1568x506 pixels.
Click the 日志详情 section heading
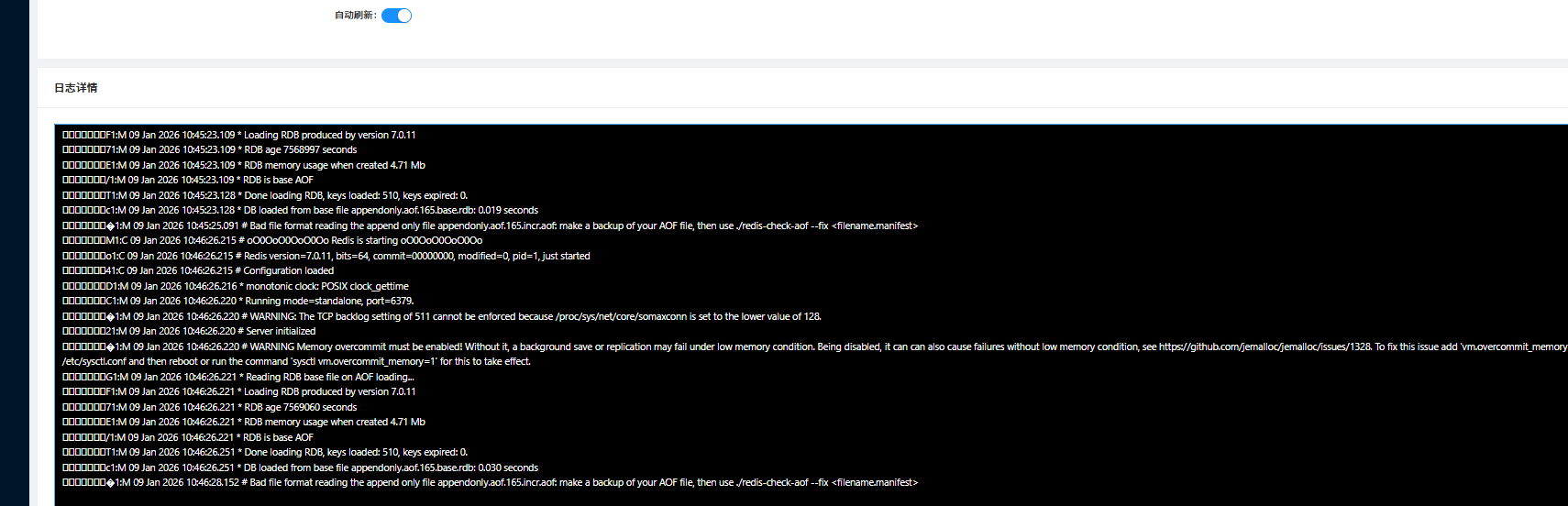[x=76, y=88]
